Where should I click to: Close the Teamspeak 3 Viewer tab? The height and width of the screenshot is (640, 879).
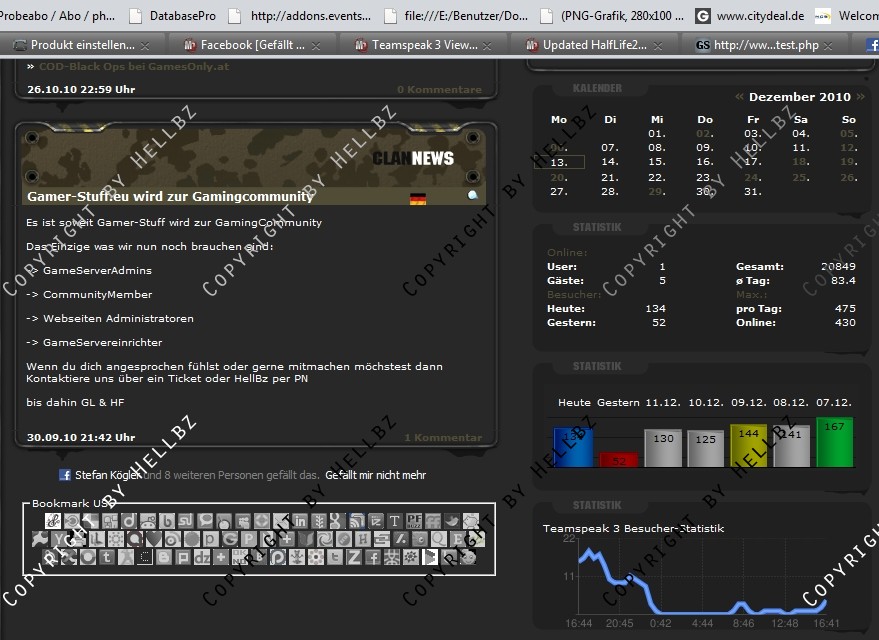click(x=491, y=46)
